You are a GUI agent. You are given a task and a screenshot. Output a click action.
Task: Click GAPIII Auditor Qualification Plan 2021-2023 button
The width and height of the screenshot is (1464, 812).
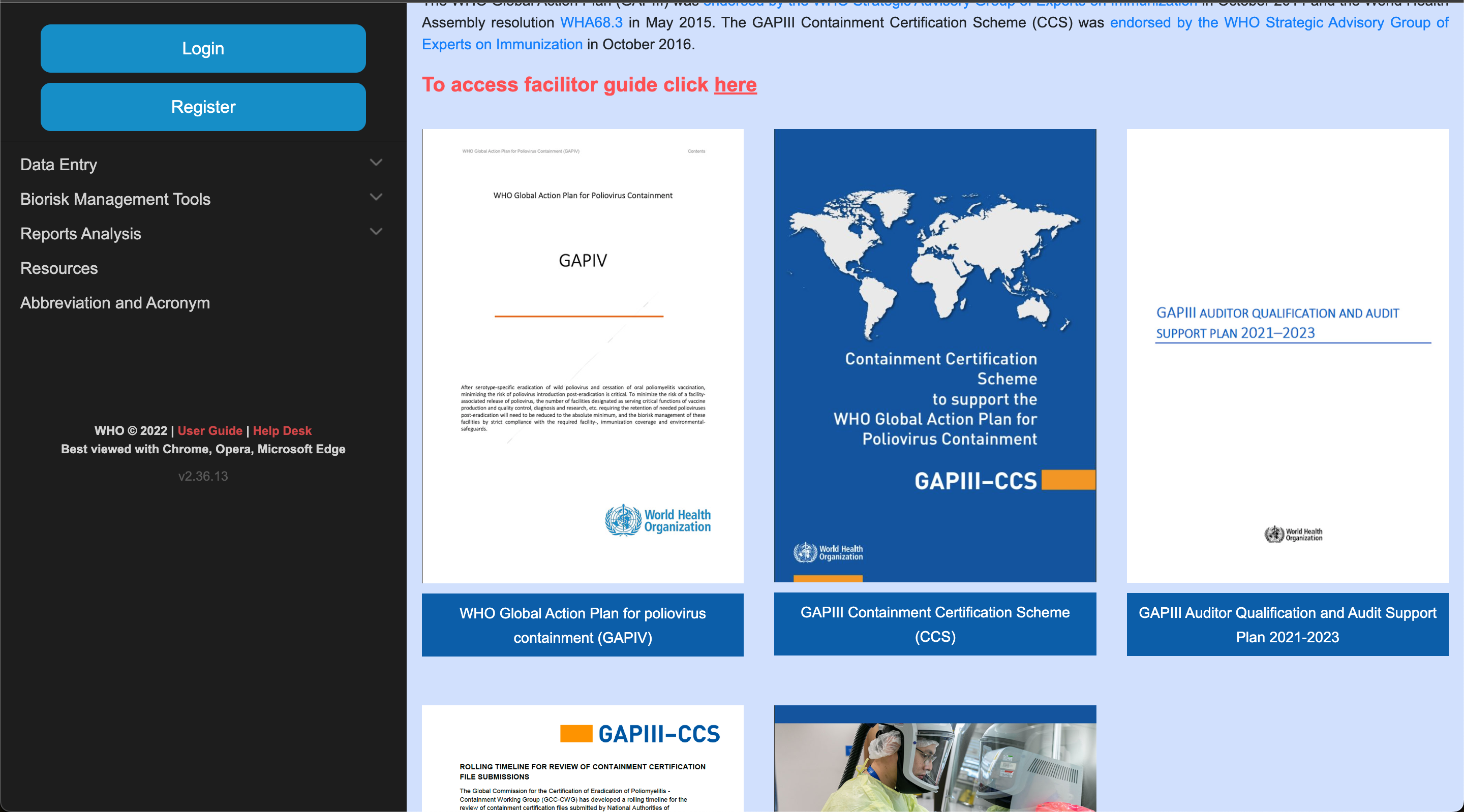tap(1287, 624)
